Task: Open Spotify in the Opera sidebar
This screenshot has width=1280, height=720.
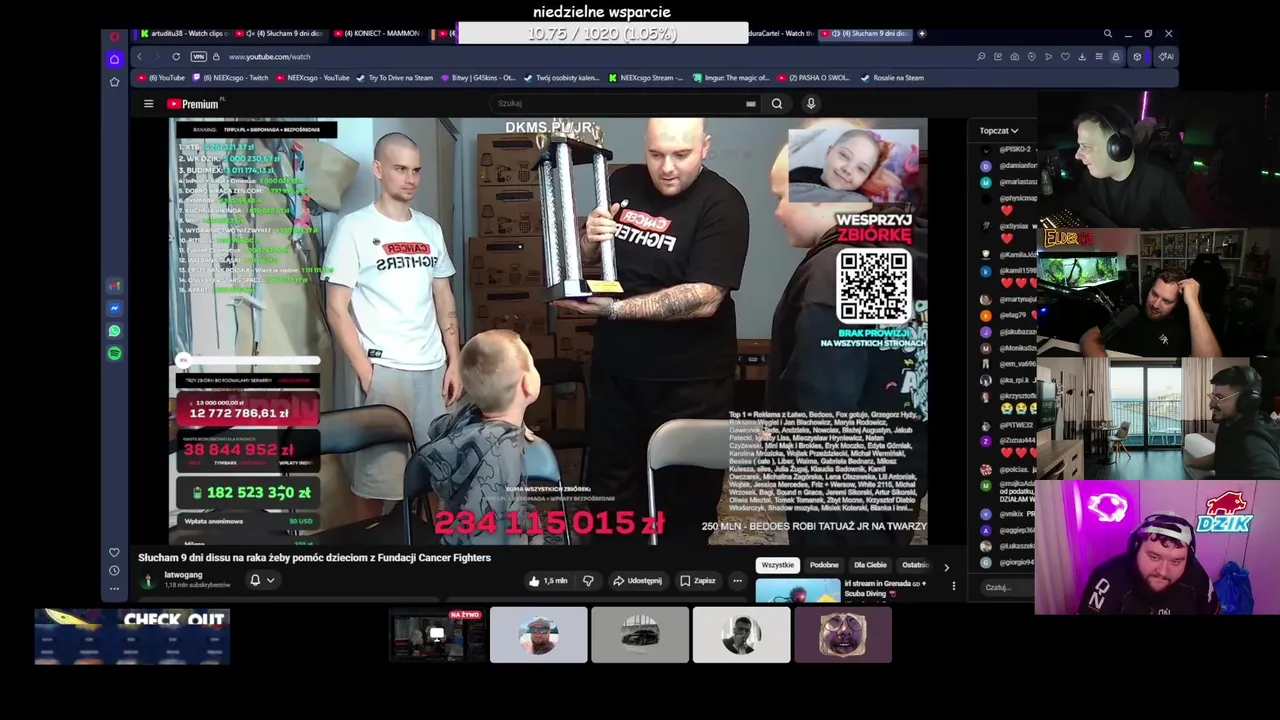Action: [114, 353]
